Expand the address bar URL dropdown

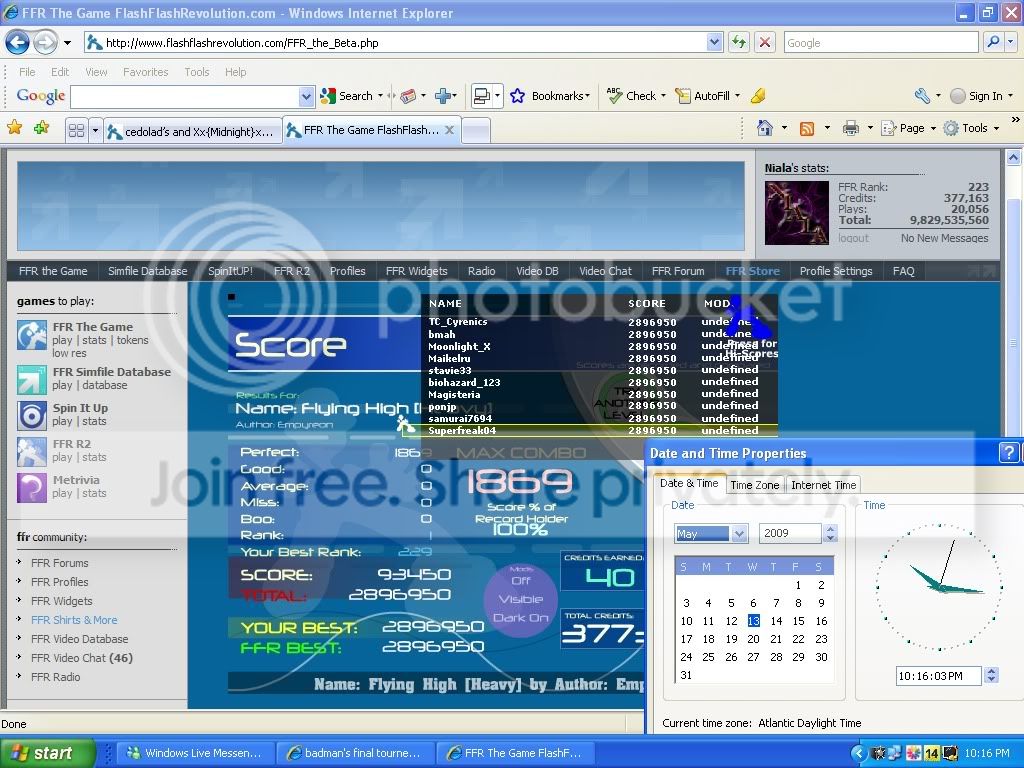pyautogui.click(x=714, y=43)
